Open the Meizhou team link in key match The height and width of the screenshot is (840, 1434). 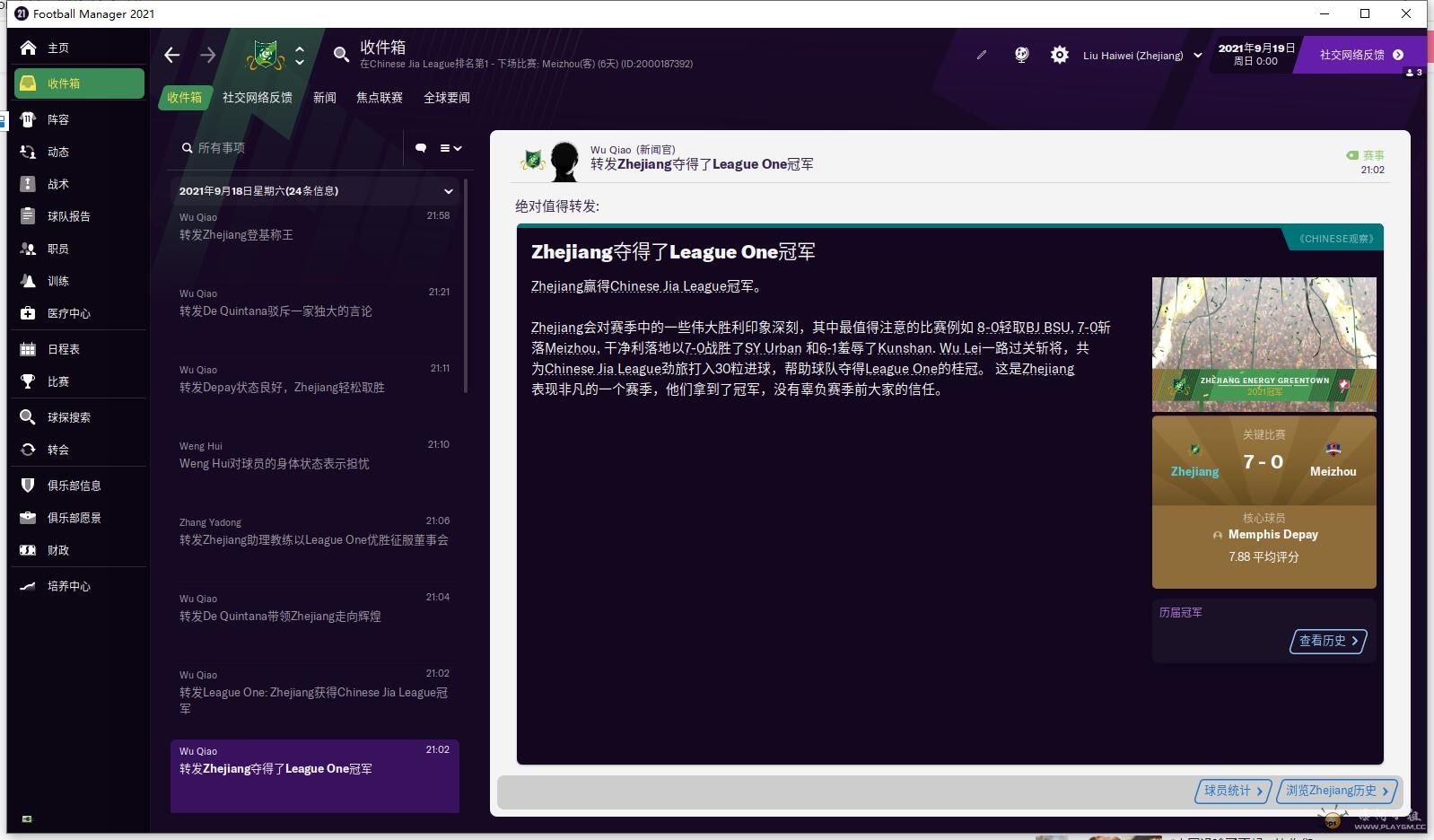(x=1333, y=471)
